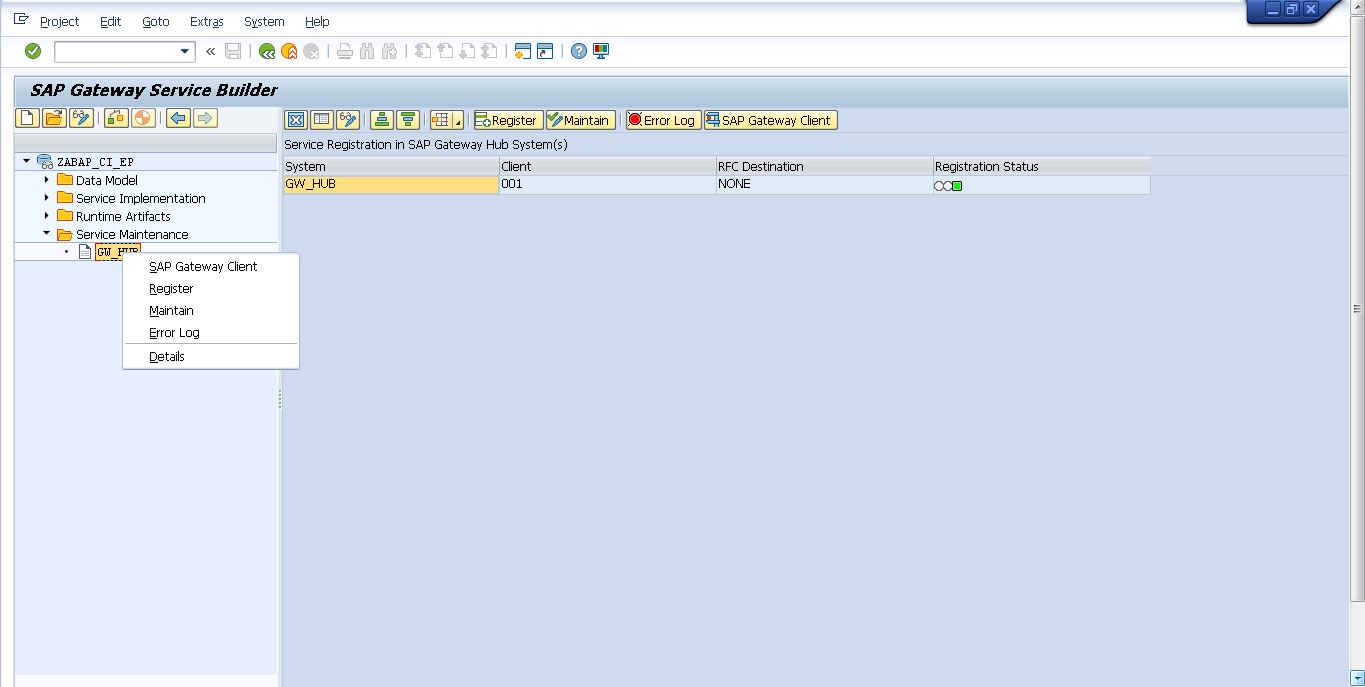The image size is (1365, 687).
Task: Click the green Enter checkmark icon
Action: click(33, 50)
